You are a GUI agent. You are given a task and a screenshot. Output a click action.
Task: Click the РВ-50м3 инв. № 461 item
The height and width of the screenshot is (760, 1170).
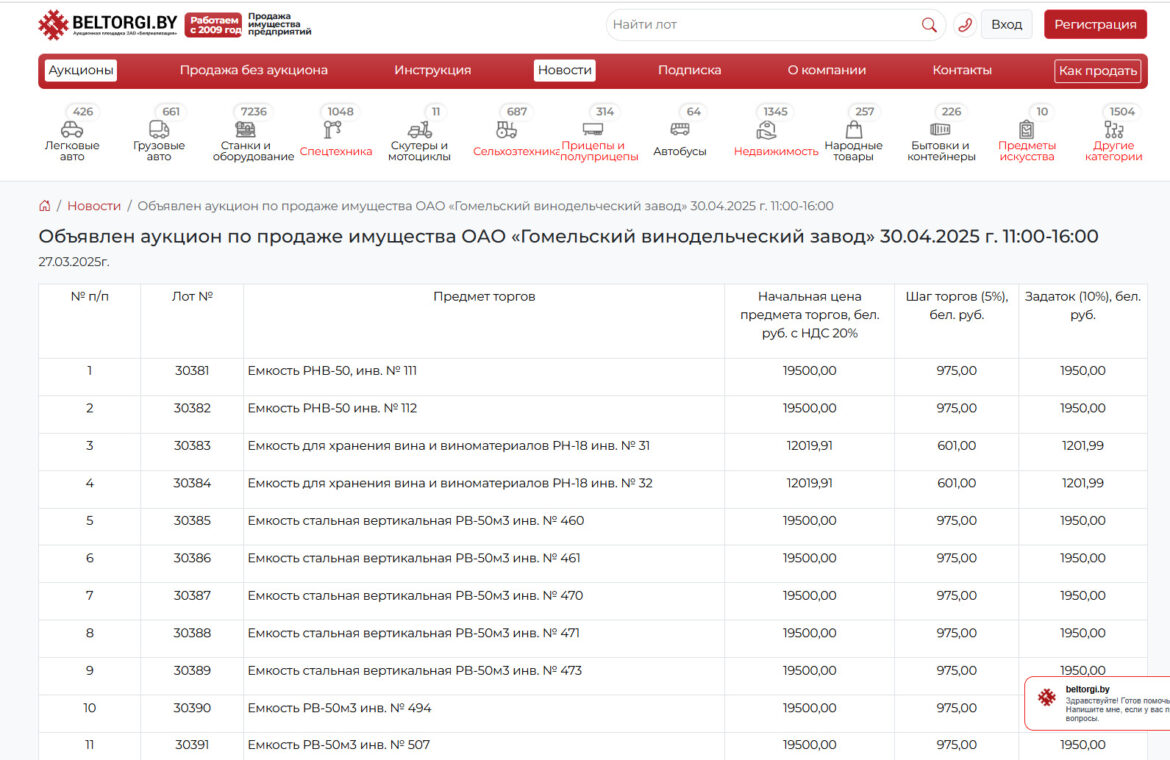click(x=414, y=558)
